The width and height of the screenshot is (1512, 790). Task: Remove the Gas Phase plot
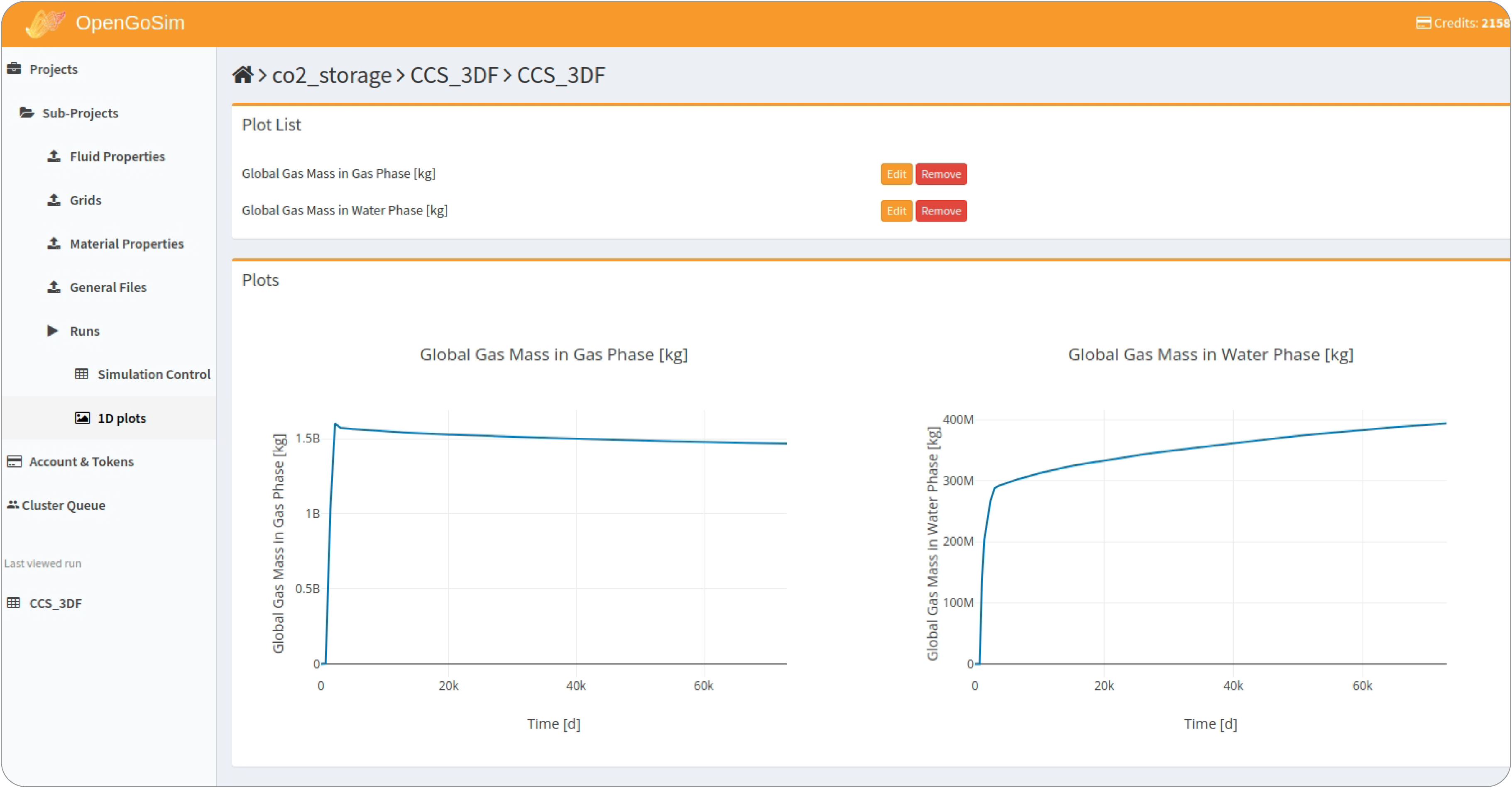point(940,174)
